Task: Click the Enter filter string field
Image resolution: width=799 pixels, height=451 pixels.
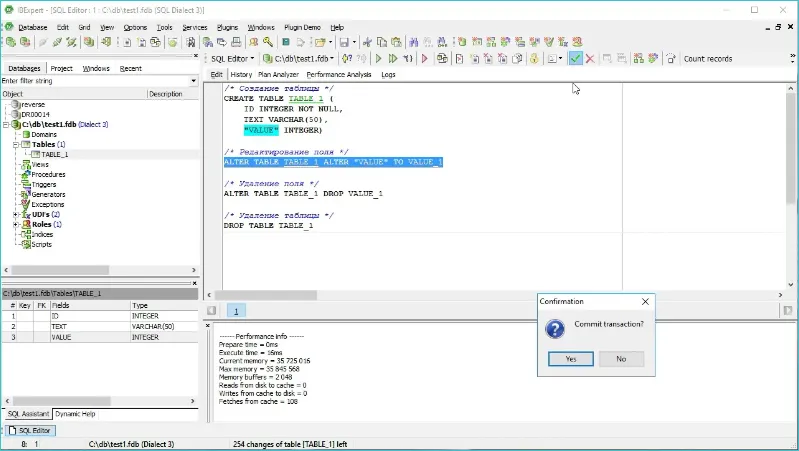Action: coord(95,81)
